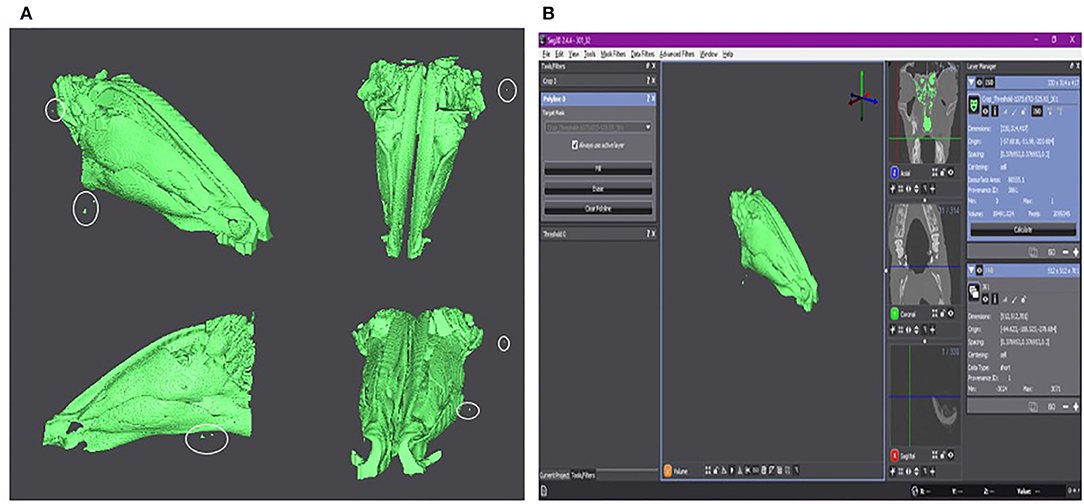Open the Coronal view type selector

(894, 314)
